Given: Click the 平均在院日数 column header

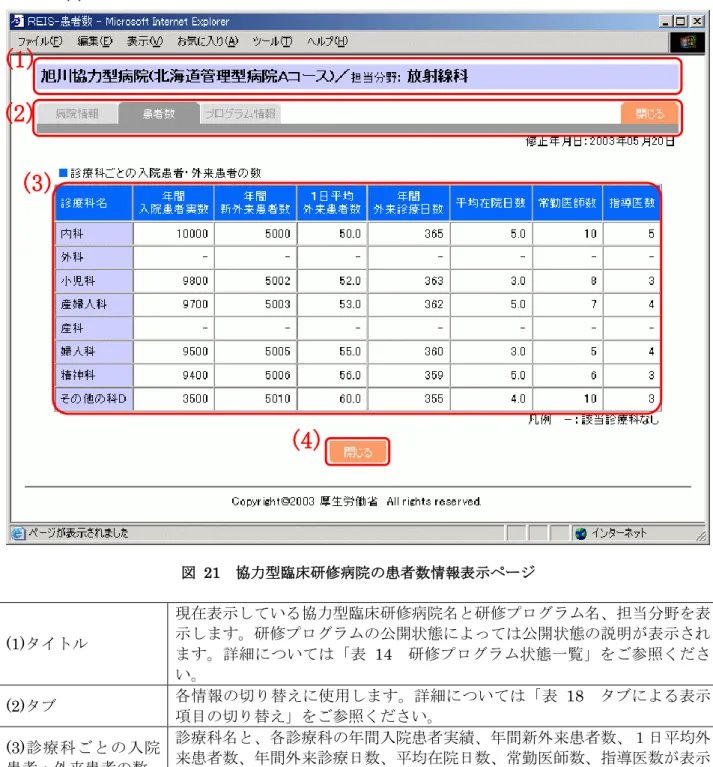Looking at the screenshot, I should point(491,203).
